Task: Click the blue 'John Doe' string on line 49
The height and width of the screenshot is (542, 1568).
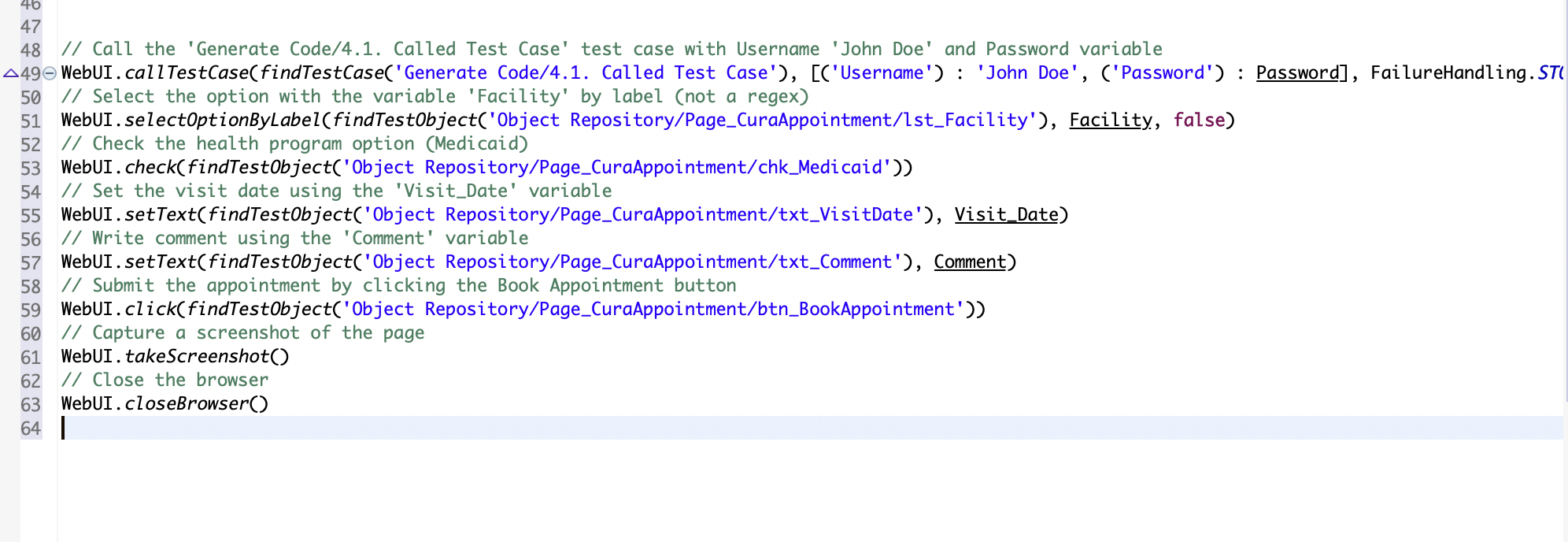Action: pos(1026,72)
